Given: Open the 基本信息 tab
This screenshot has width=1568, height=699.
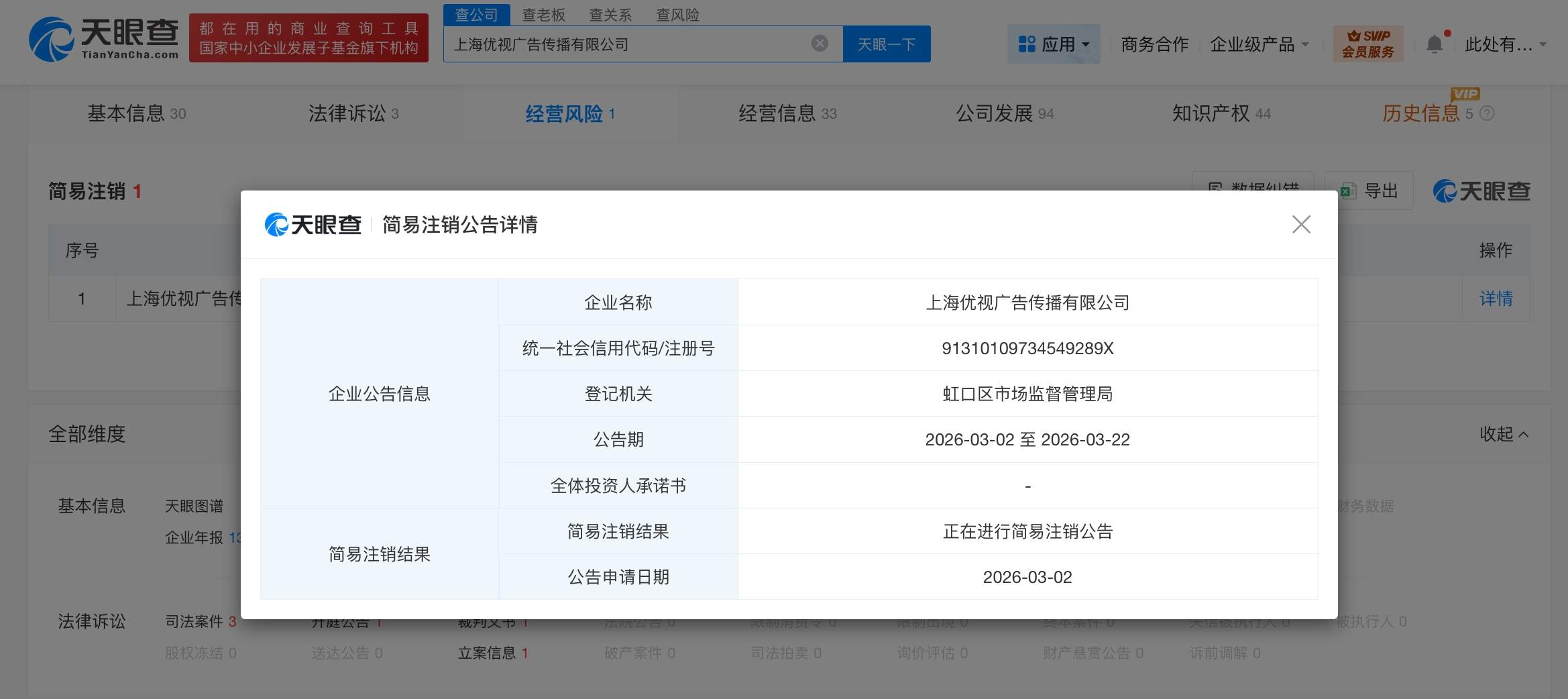Looking at the screenshot, I should pyautogui.click(x=137, y=113).
